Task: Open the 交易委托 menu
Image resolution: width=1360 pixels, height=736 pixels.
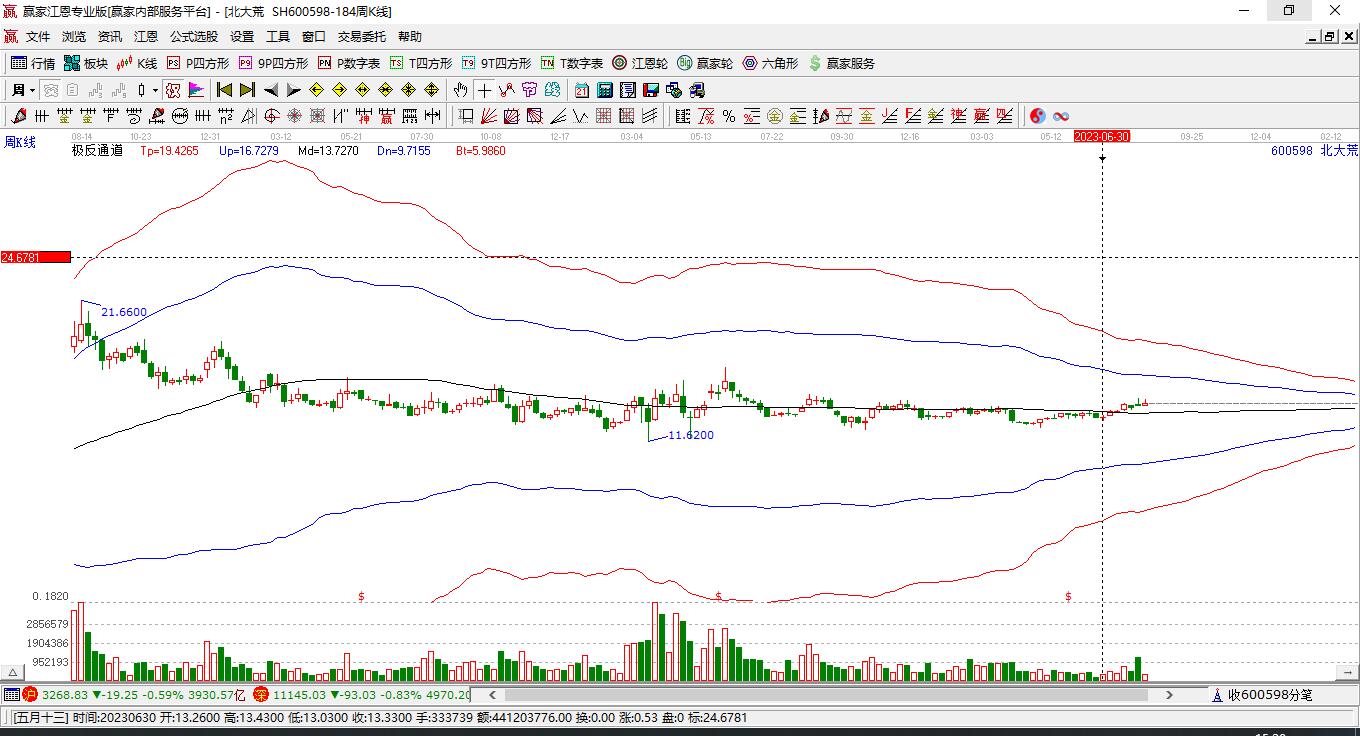Action: point(362,37)
